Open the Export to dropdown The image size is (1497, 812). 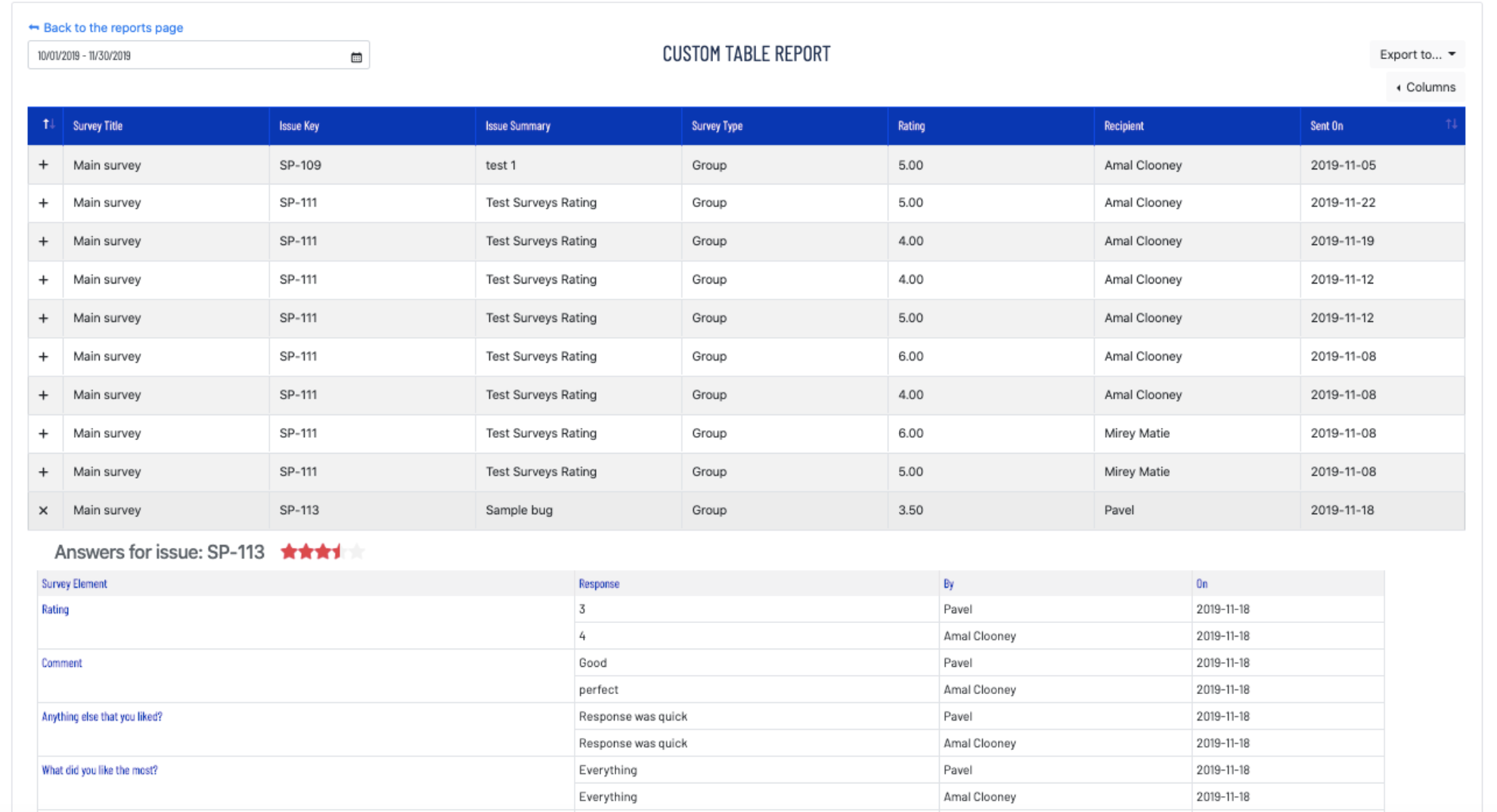(x=1416, y=54)
